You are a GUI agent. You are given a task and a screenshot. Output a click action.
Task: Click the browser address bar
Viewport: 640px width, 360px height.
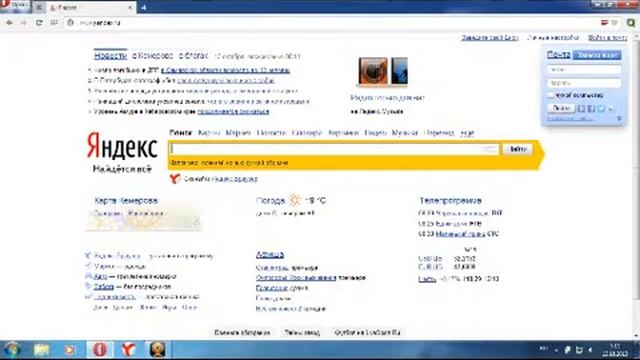coord(335,23)
